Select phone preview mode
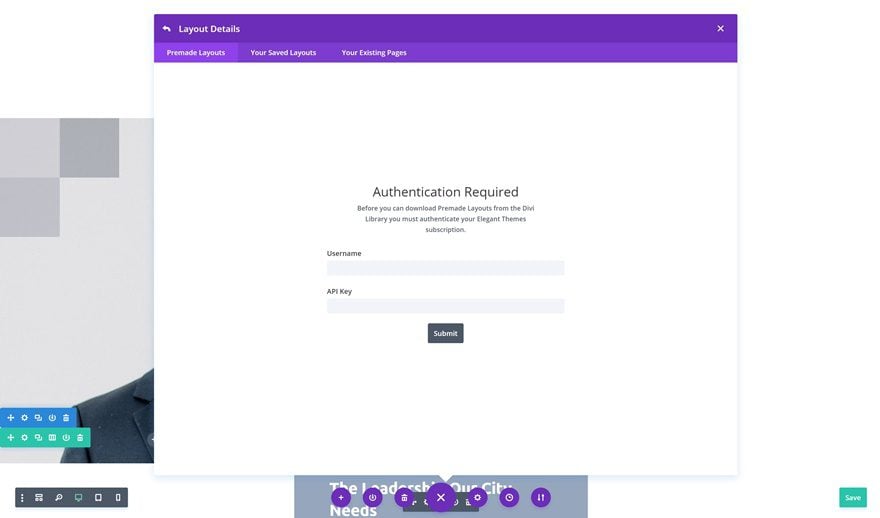 pos(118,498)
